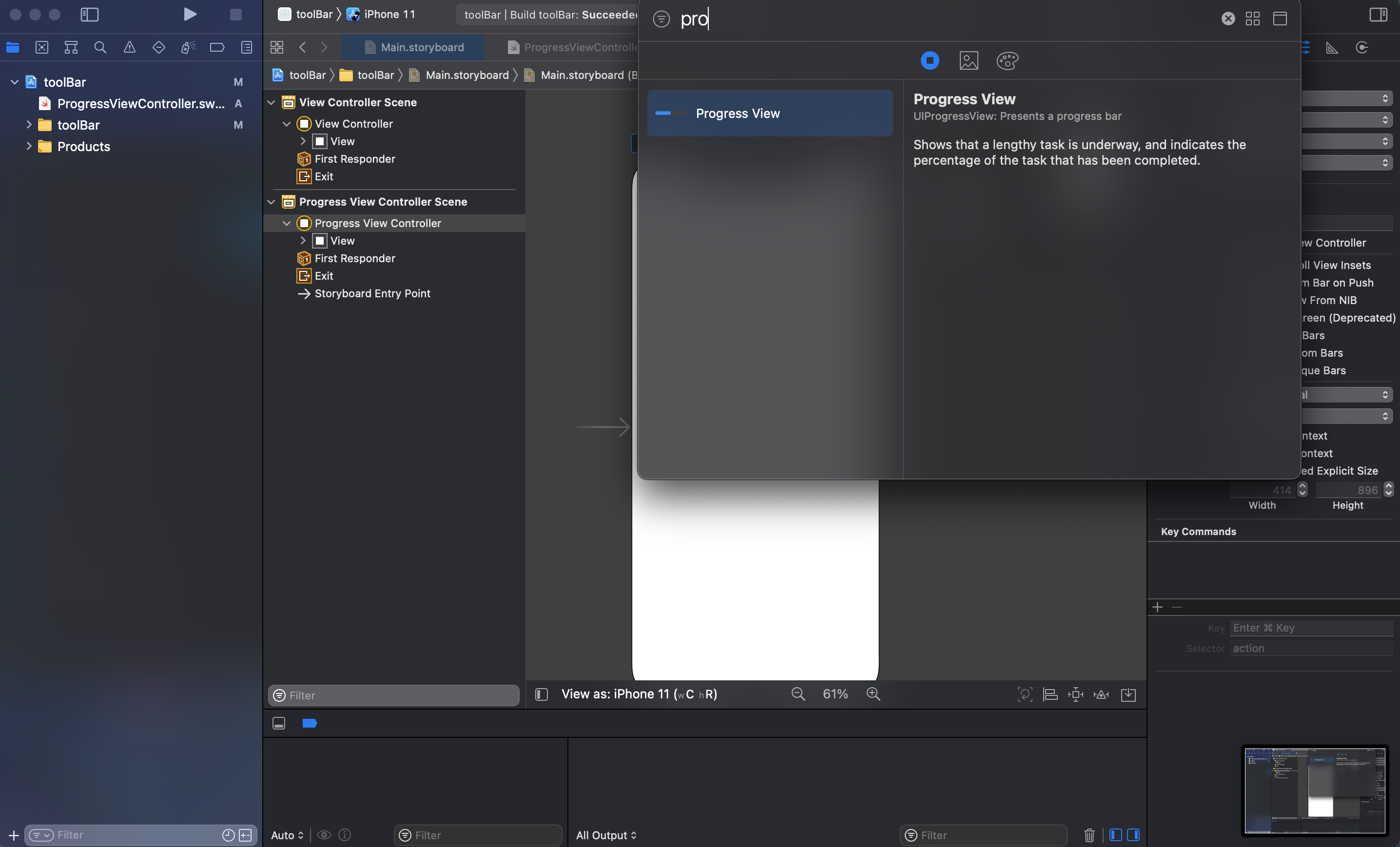
Task: Select Progress View in the library results
Action: coord(769,113)
